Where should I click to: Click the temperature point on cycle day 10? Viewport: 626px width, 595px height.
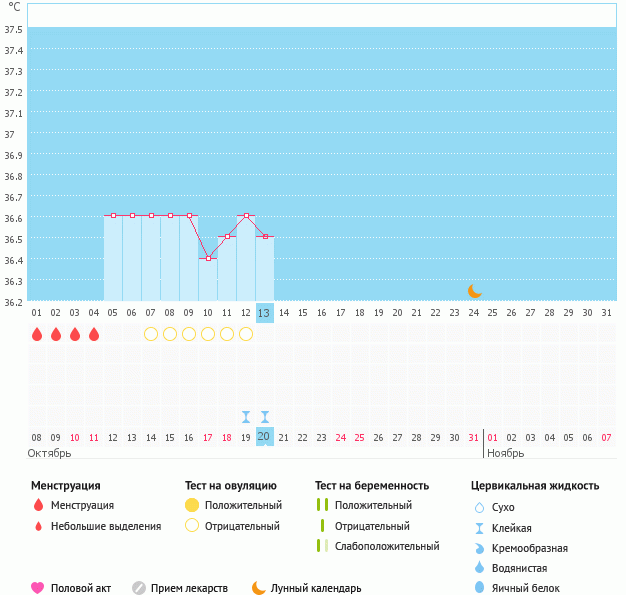click(208, 258)
